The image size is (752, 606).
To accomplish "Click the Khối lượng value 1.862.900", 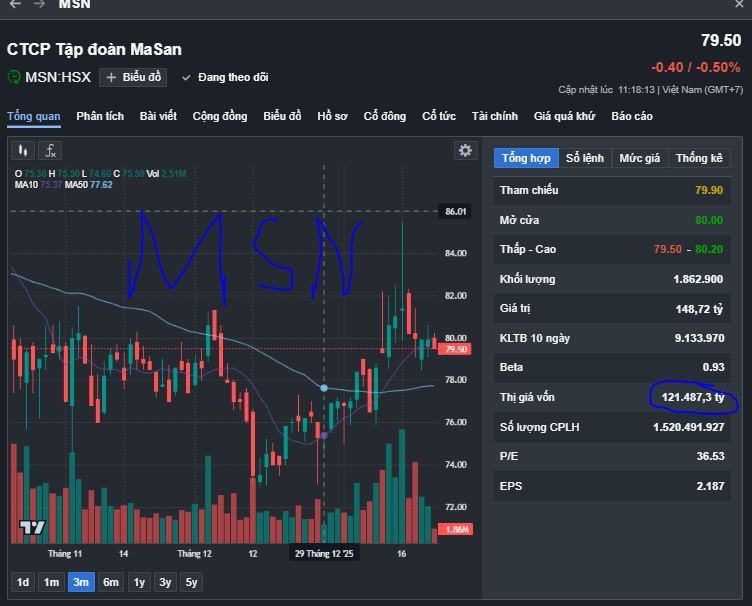I will coord(698,279).
